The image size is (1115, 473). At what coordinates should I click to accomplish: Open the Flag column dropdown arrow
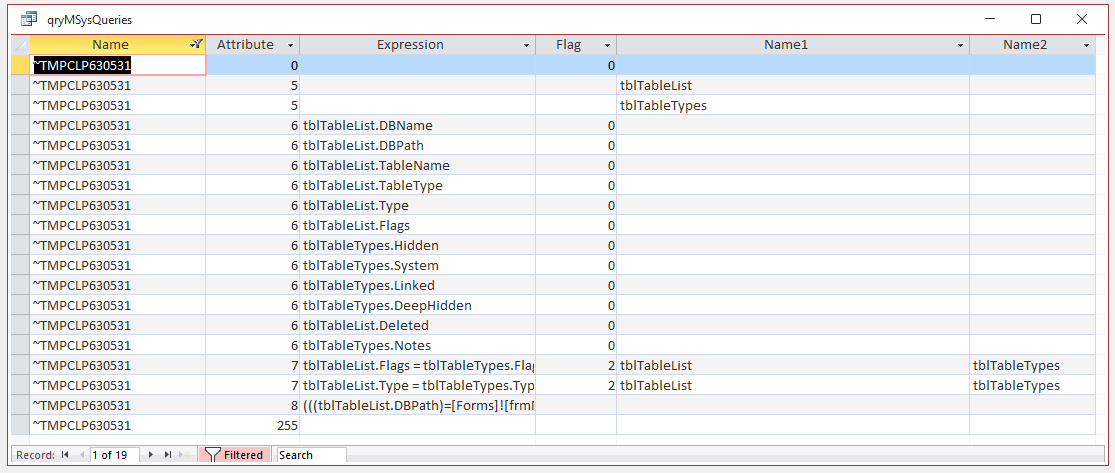pyautogui.click(x=607, y=45)
